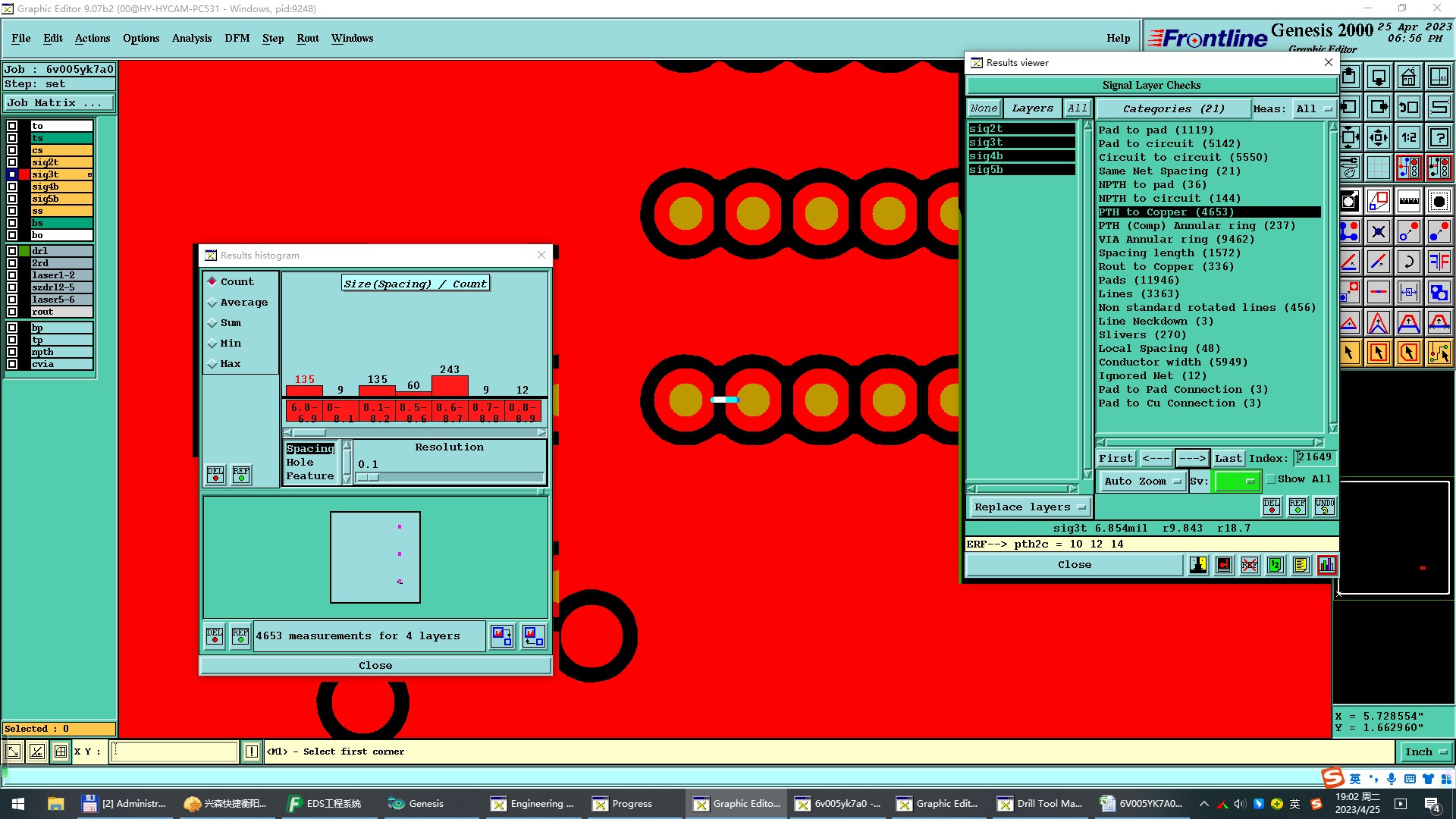Open the Replace layers dropdown

(1029, 507)
